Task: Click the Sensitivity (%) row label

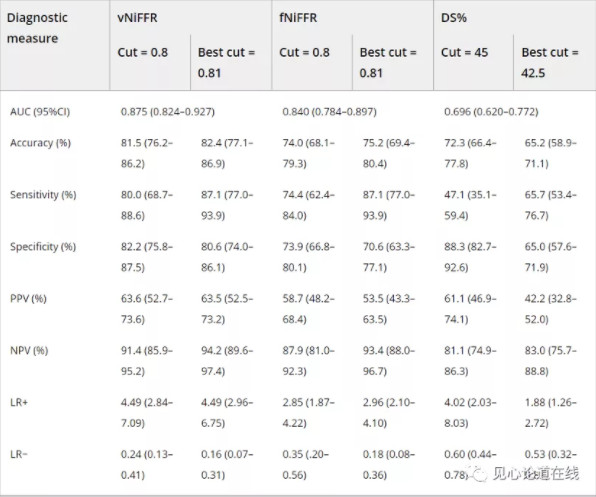Action: pos(43,195)
